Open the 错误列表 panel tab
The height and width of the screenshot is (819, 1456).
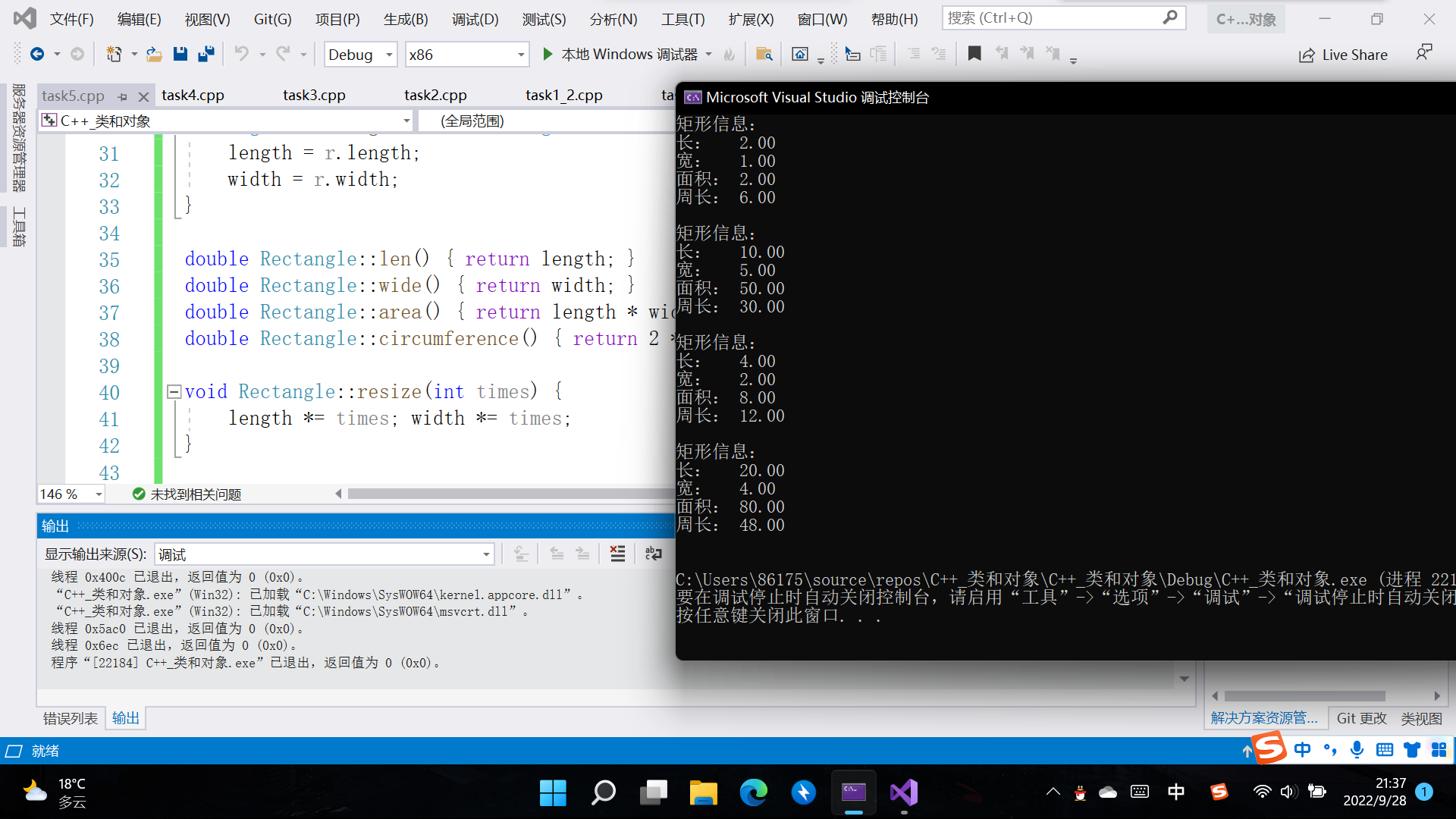pos(71,718)
